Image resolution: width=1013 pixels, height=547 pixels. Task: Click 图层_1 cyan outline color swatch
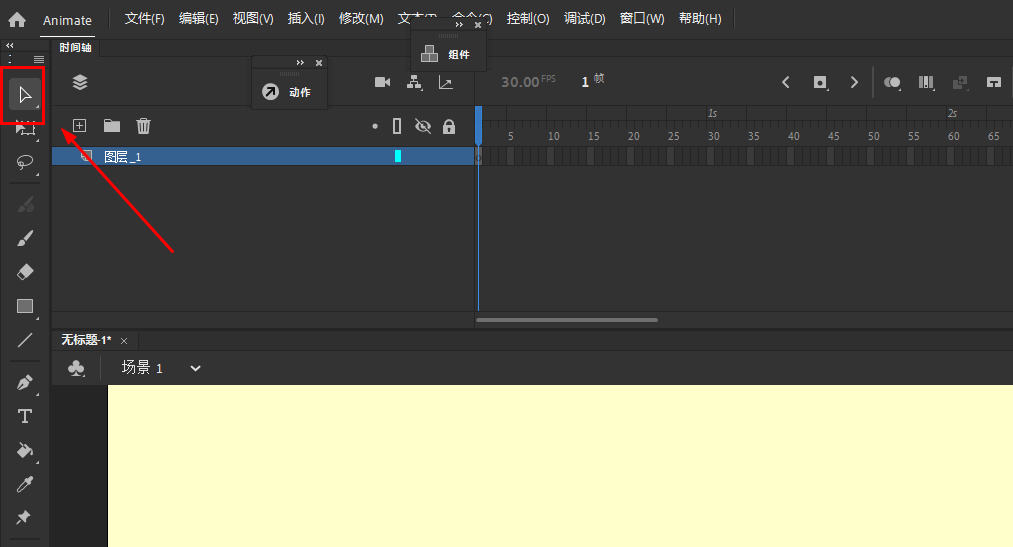click(398, 156)
